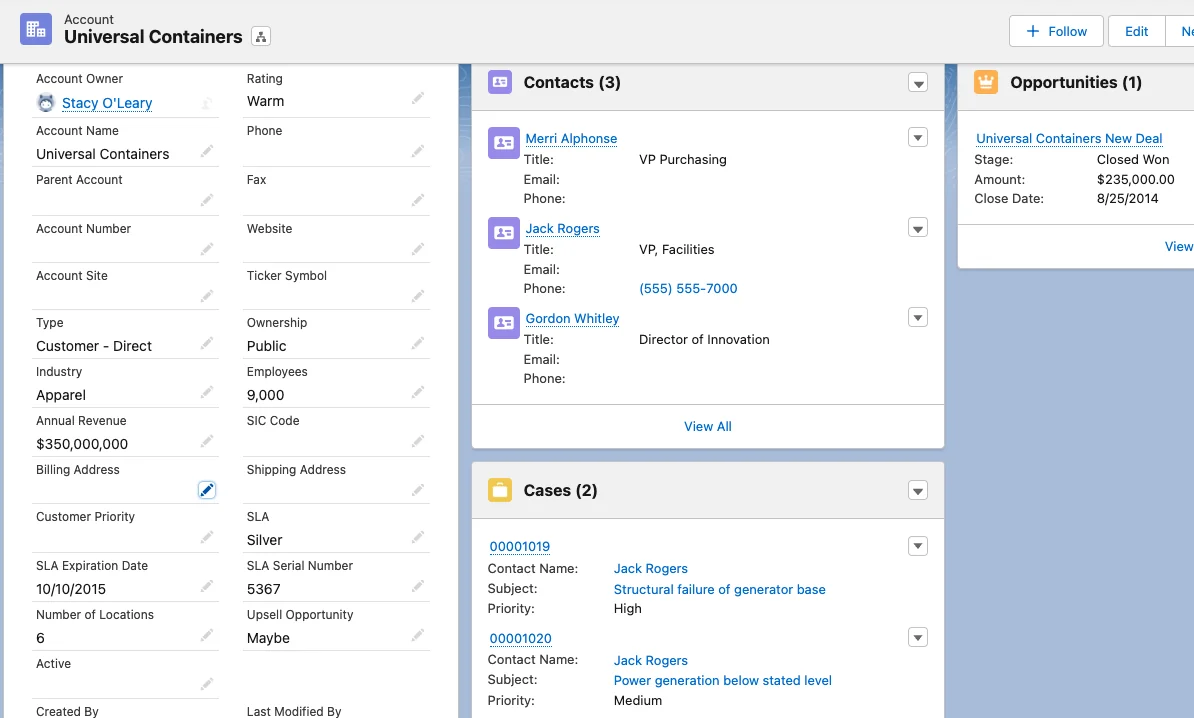Image resolution: width=1194 pixels, height=718 pixels.
Task: Click the Follow button
Action: coord(1056,31)
